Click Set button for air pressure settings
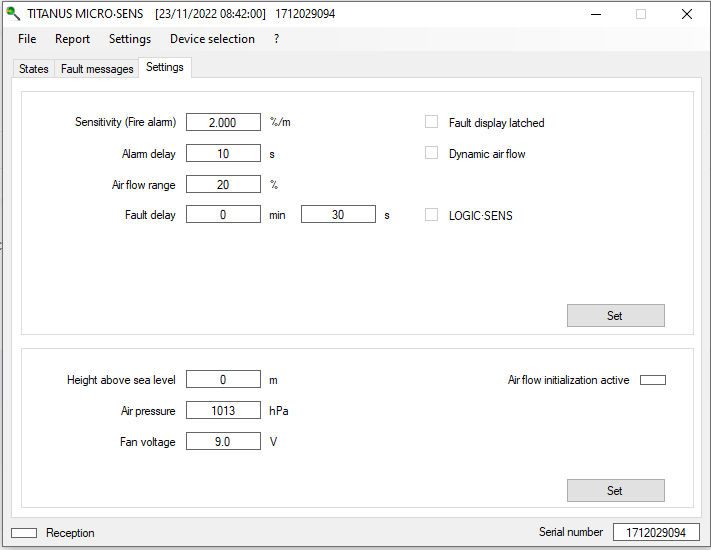 615,490
